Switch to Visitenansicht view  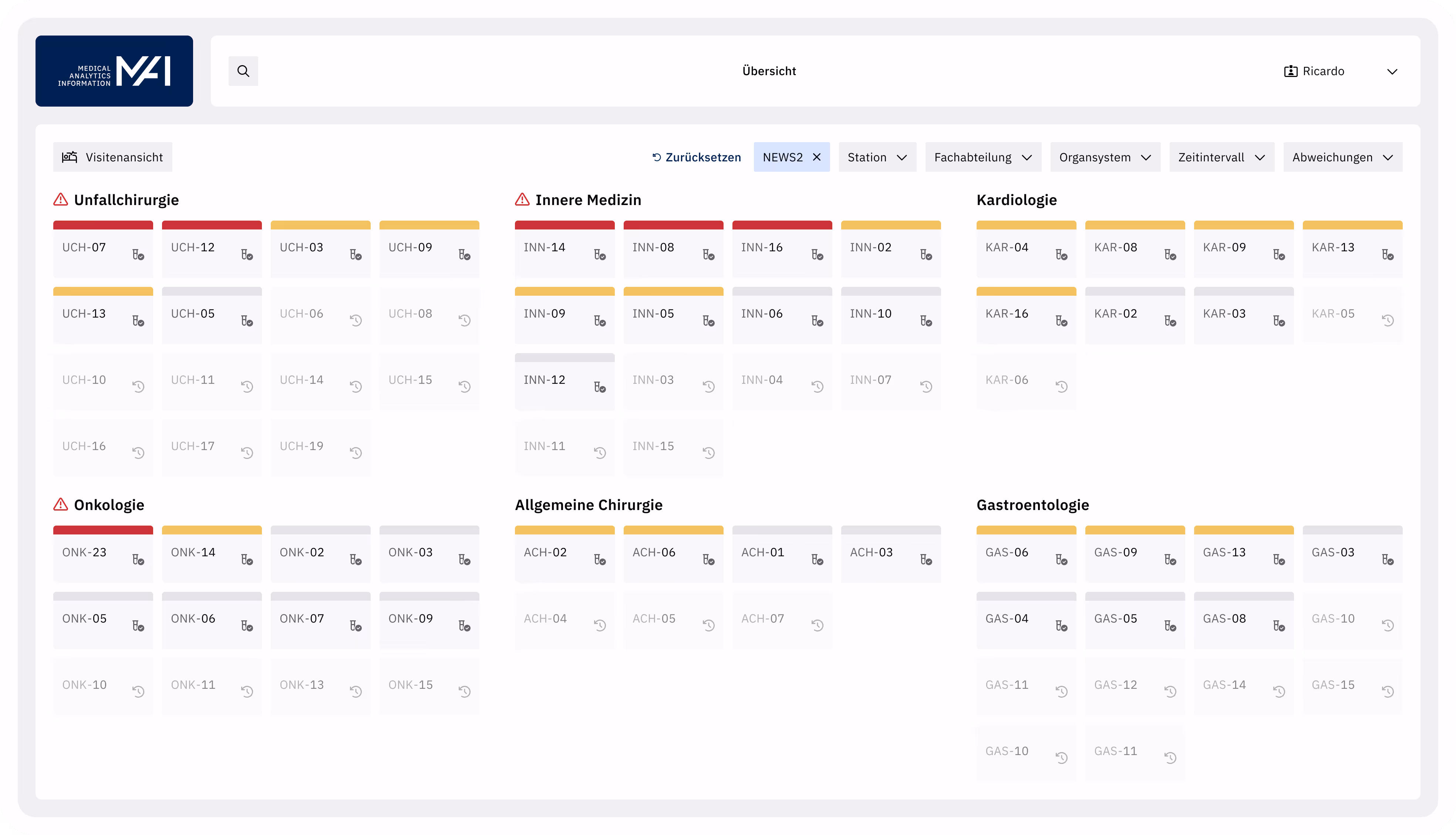(x=113, y=157)
